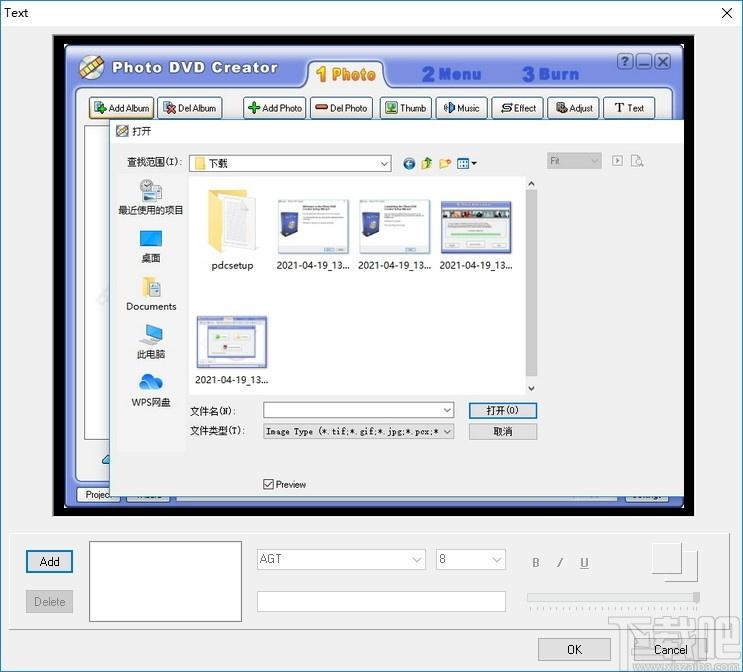Open the Music tool
This screenshot has width=743, height=672.
click(x=462, y=108)
